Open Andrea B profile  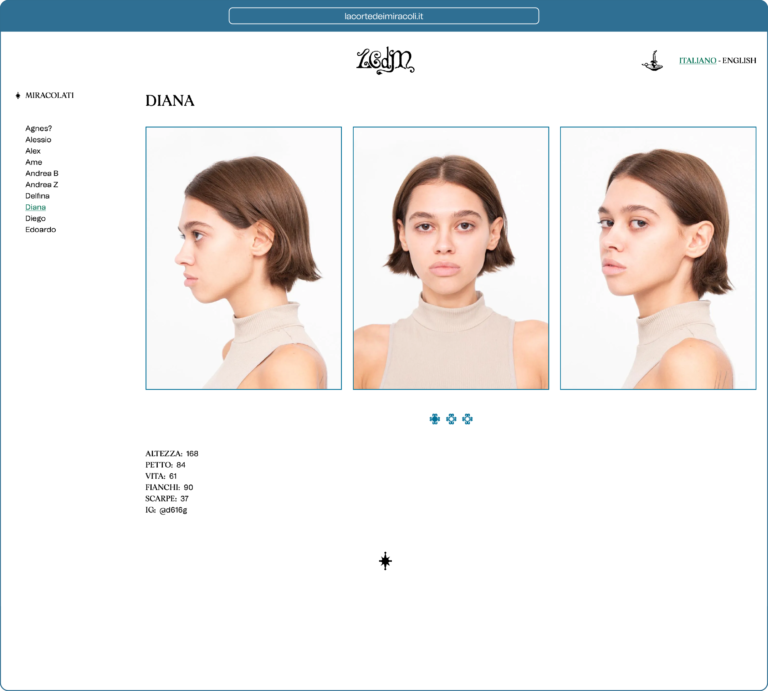coord(42,173)
